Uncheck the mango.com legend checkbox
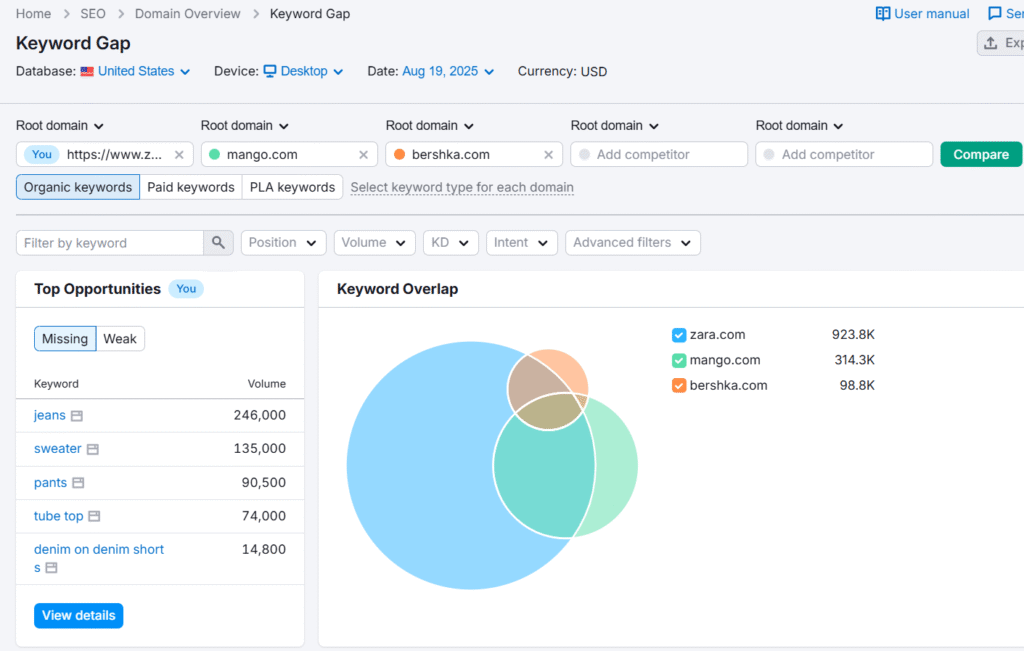1024x651 pixels. point(679,360)
